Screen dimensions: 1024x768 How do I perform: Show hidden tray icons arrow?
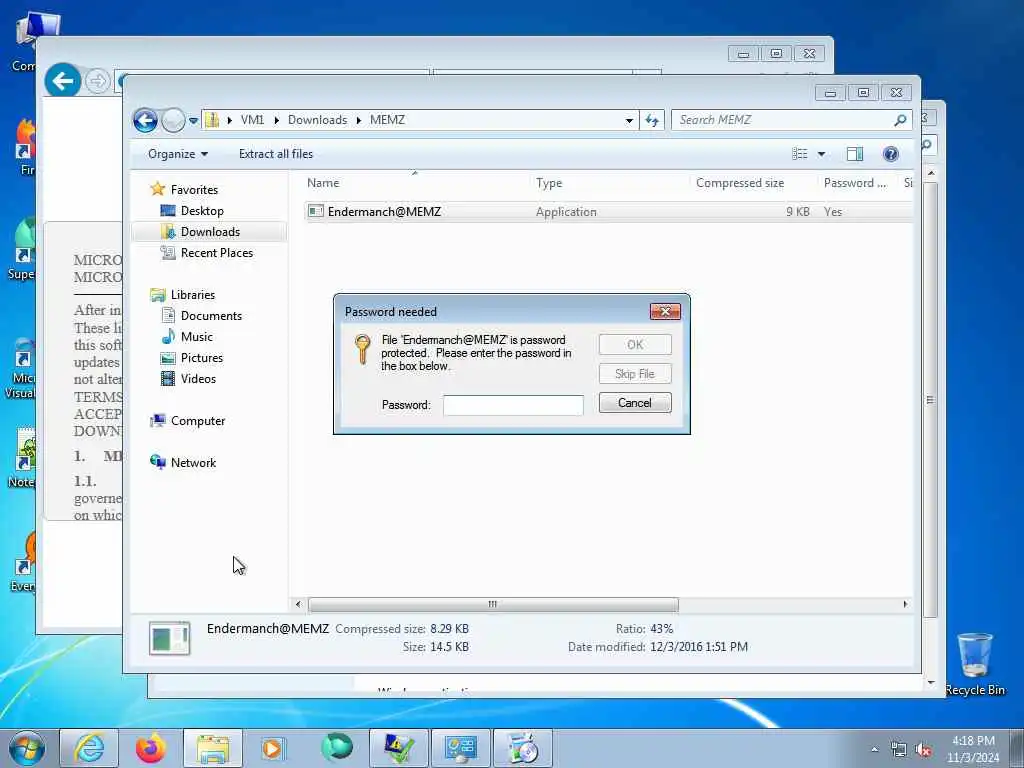pos(874,750)
